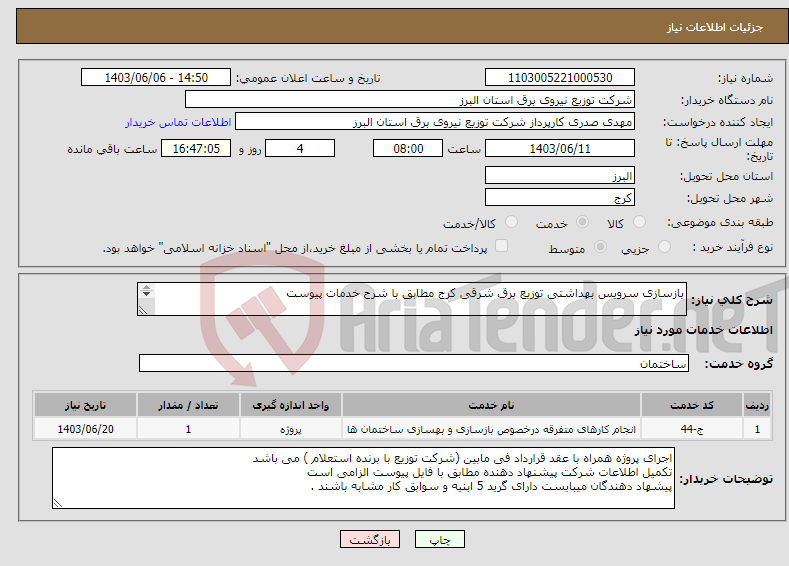Select the خدمت radio button
Screen dimensions: 789x566
click(582, 222)
